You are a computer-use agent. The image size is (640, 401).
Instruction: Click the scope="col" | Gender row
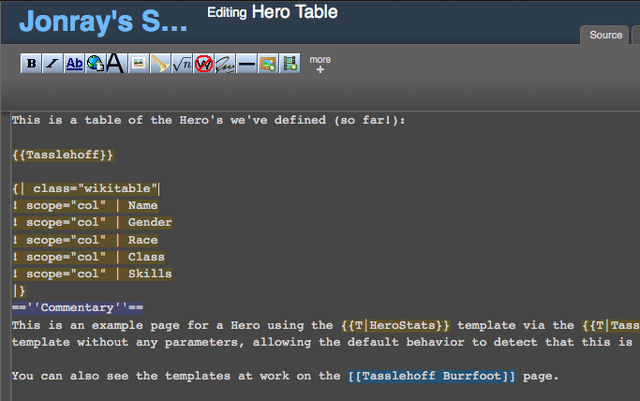click(x=92, y=223)
